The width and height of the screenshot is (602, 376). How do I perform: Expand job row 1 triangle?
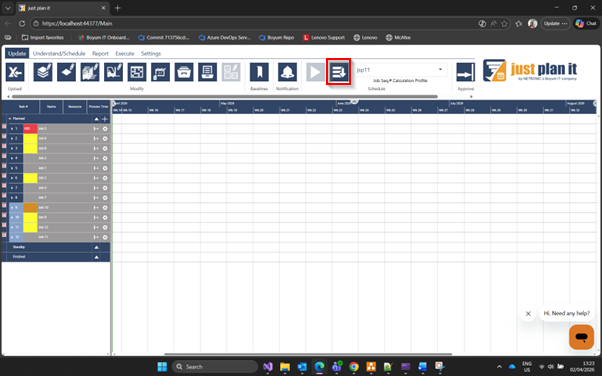12,129
